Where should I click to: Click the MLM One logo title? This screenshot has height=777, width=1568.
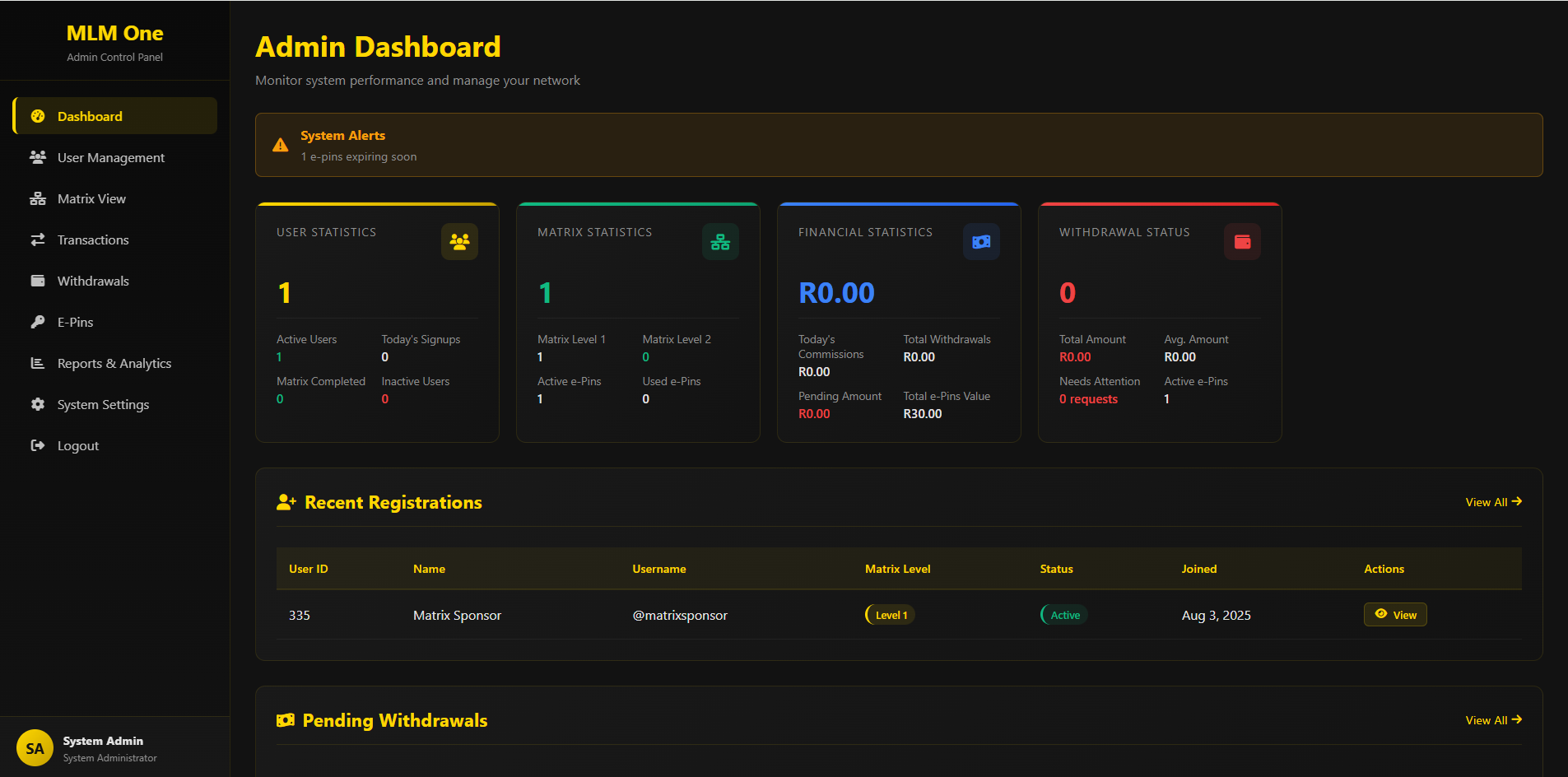pos(115,33)
